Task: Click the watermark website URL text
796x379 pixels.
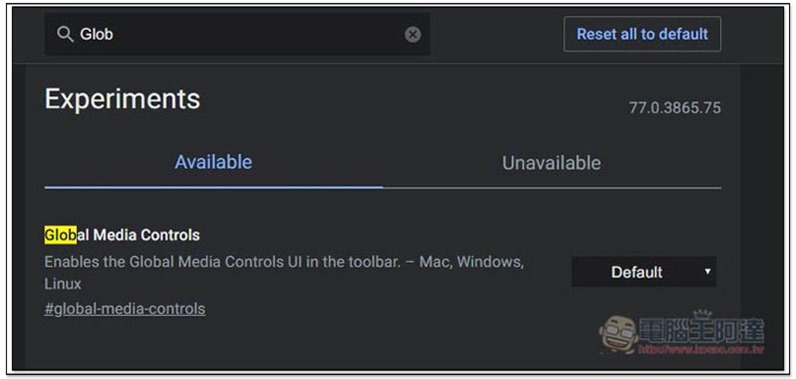Action: click(x=702, y=350)
